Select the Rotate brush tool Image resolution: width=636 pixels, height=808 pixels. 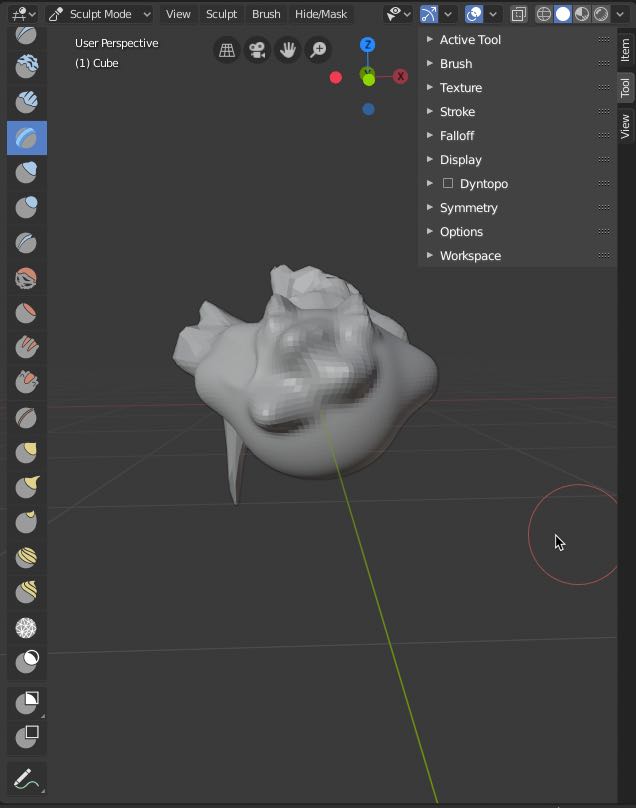(x=27, y=592)
